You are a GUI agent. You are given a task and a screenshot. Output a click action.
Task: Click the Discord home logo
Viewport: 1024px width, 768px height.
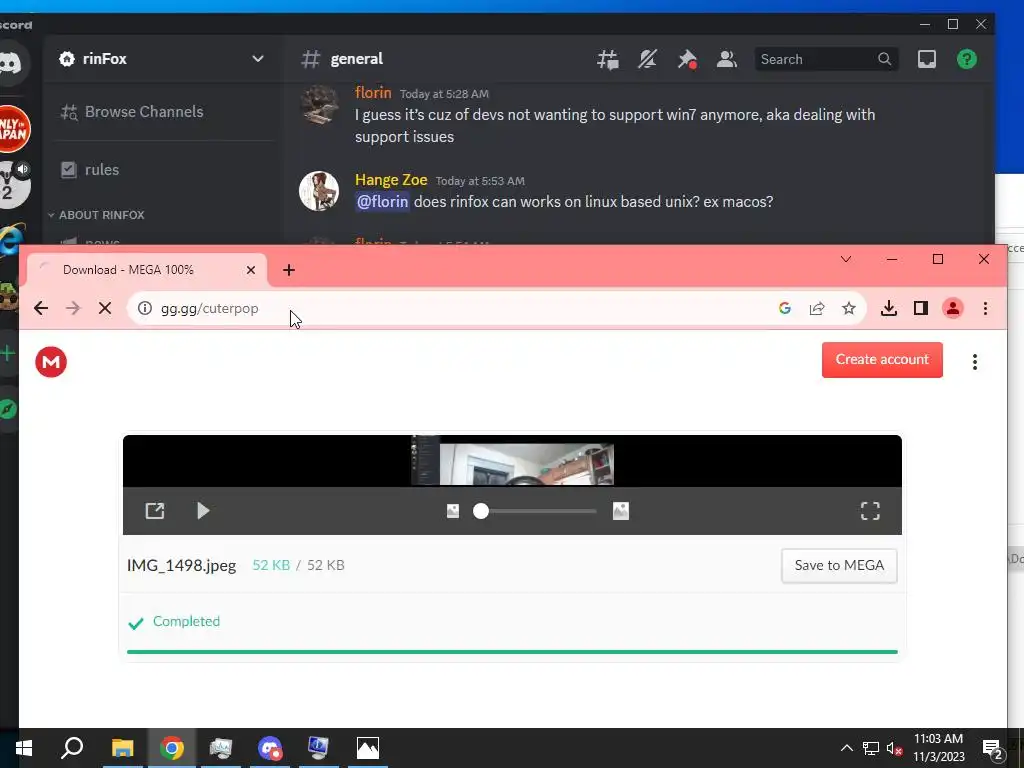10,63
